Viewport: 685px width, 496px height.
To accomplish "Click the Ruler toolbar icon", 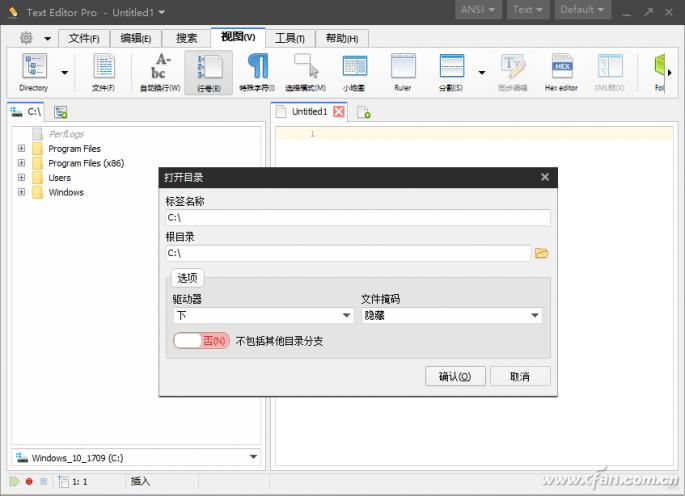I will pos(402,71).
